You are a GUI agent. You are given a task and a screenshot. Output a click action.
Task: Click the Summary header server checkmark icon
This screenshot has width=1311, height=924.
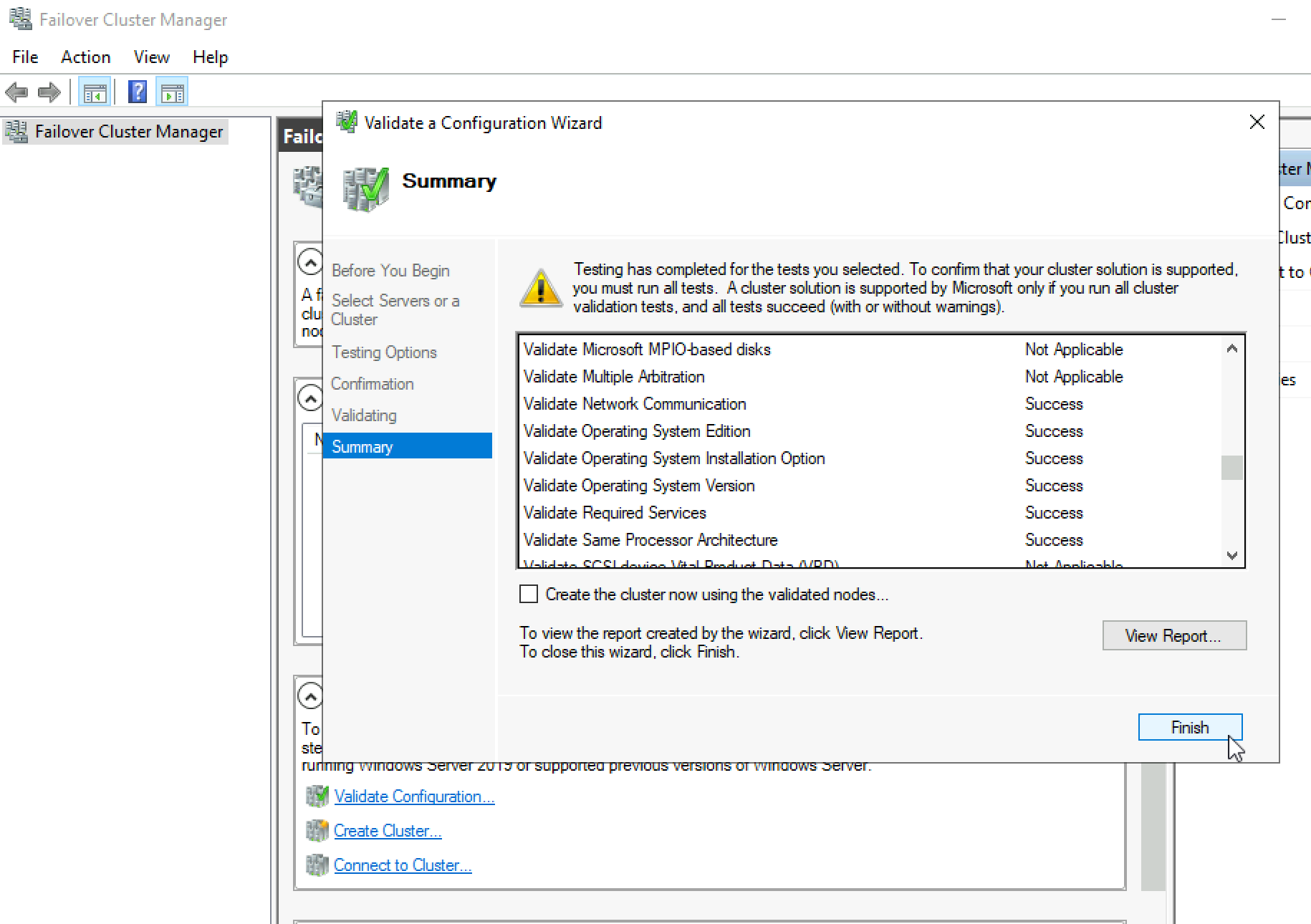tap(365, 189)
